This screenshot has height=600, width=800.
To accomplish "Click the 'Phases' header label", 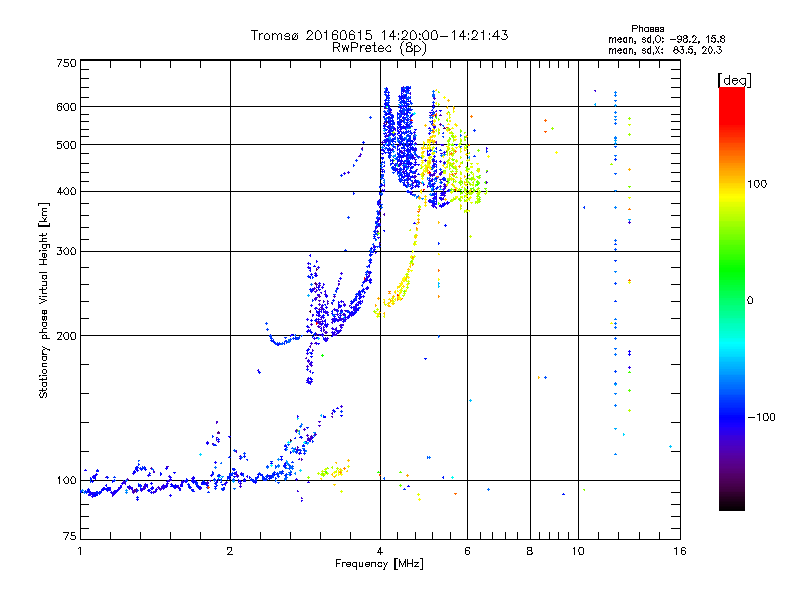I will pyautogui.click(x=647, y=29).
